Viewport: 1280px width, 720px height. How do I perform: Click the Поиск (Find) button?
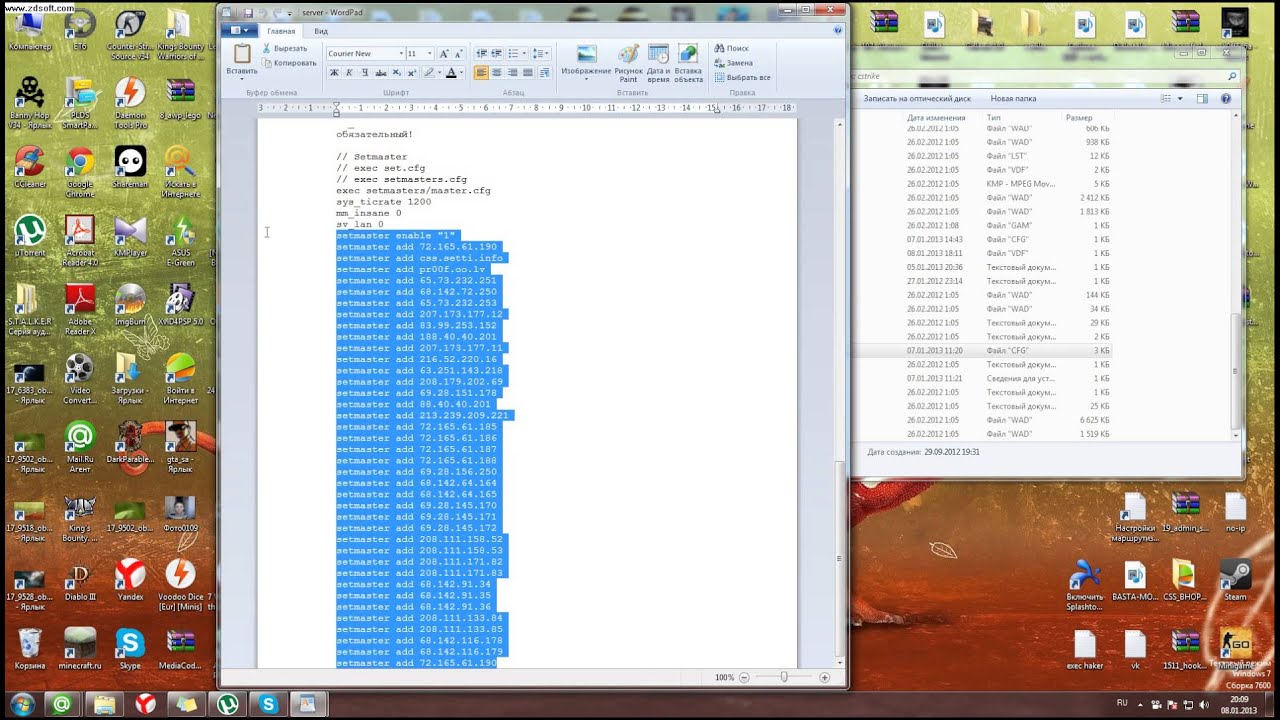[731, 48]
